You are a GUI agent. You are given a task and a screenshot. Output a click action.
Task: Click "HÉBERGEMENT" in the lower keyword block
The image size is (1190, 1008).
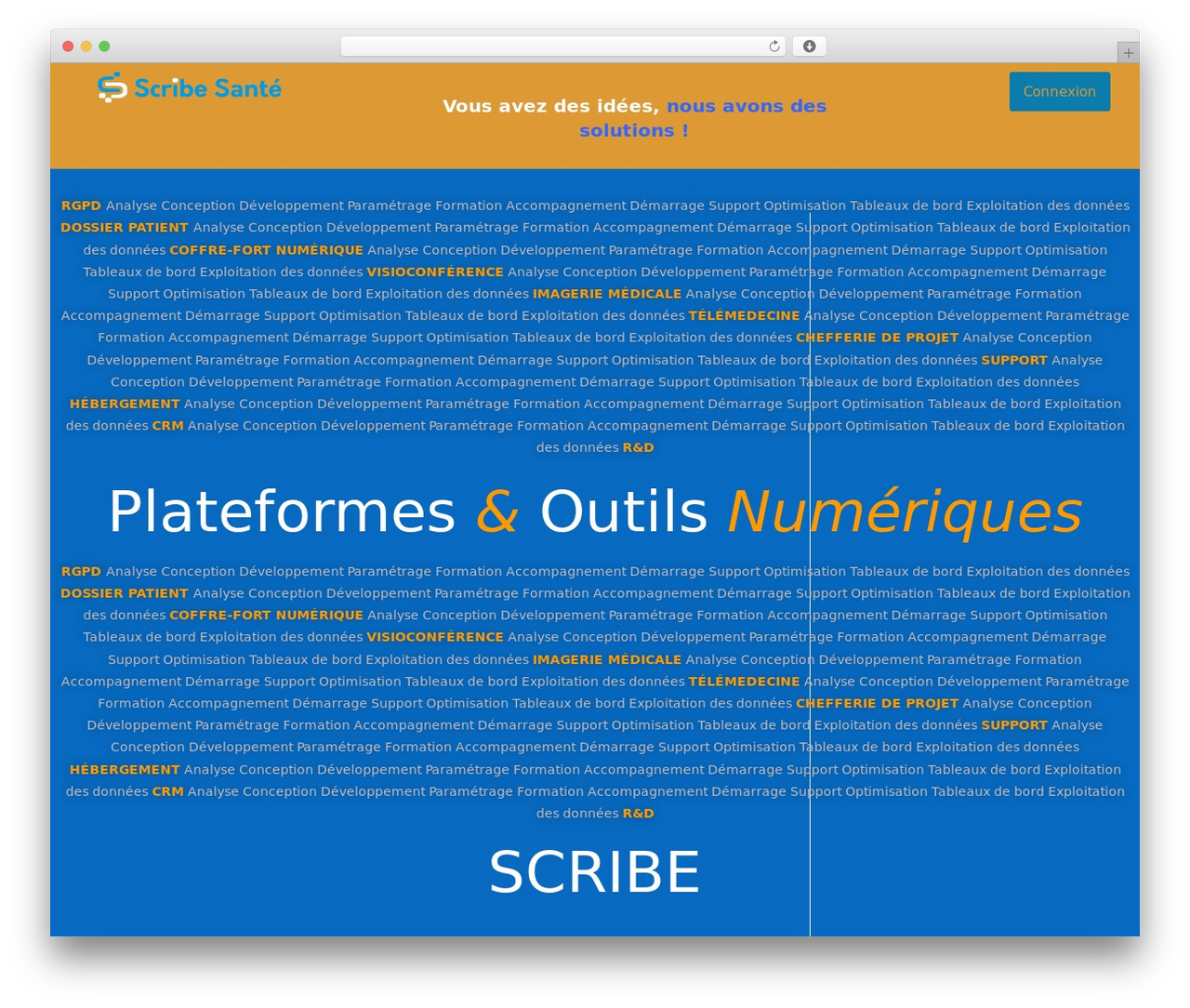point(125,770)
